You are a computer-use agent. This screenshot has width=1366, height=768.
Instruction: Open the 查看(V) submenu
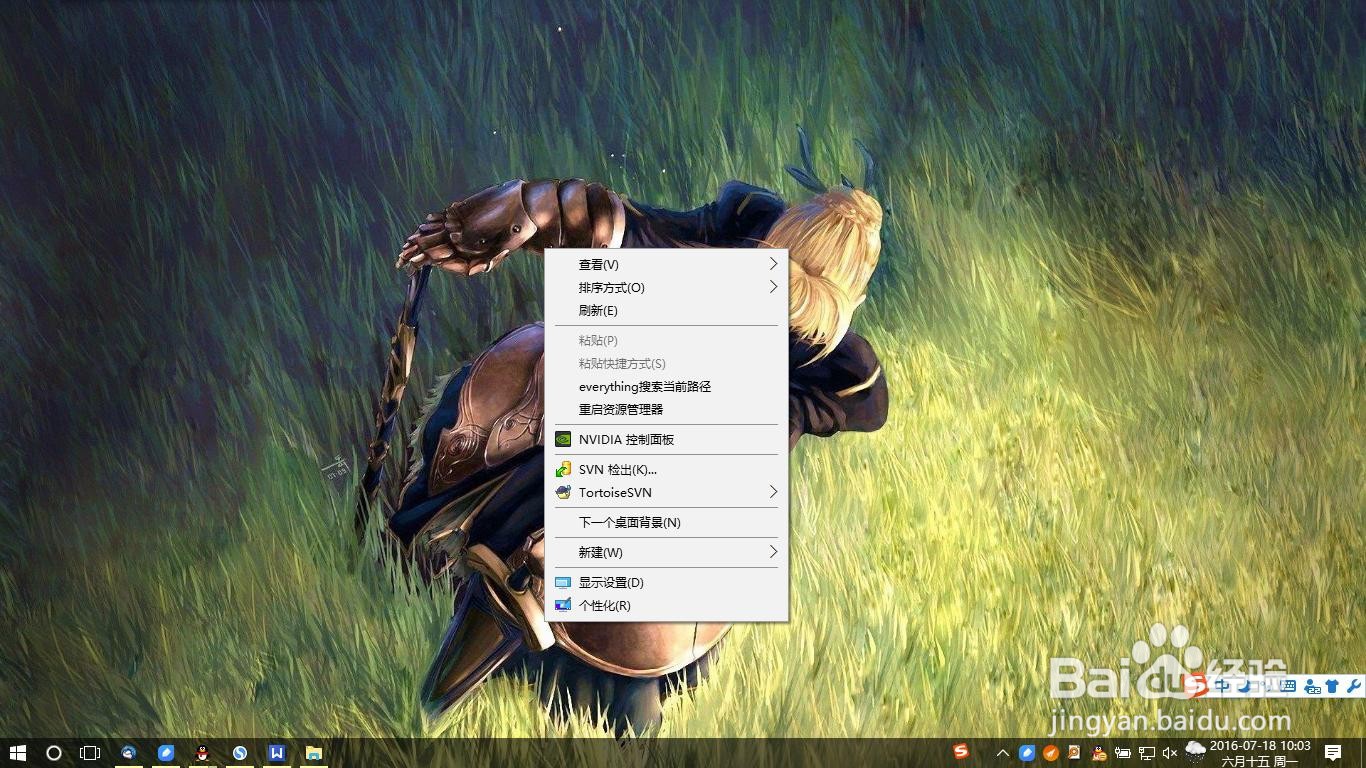666,265
